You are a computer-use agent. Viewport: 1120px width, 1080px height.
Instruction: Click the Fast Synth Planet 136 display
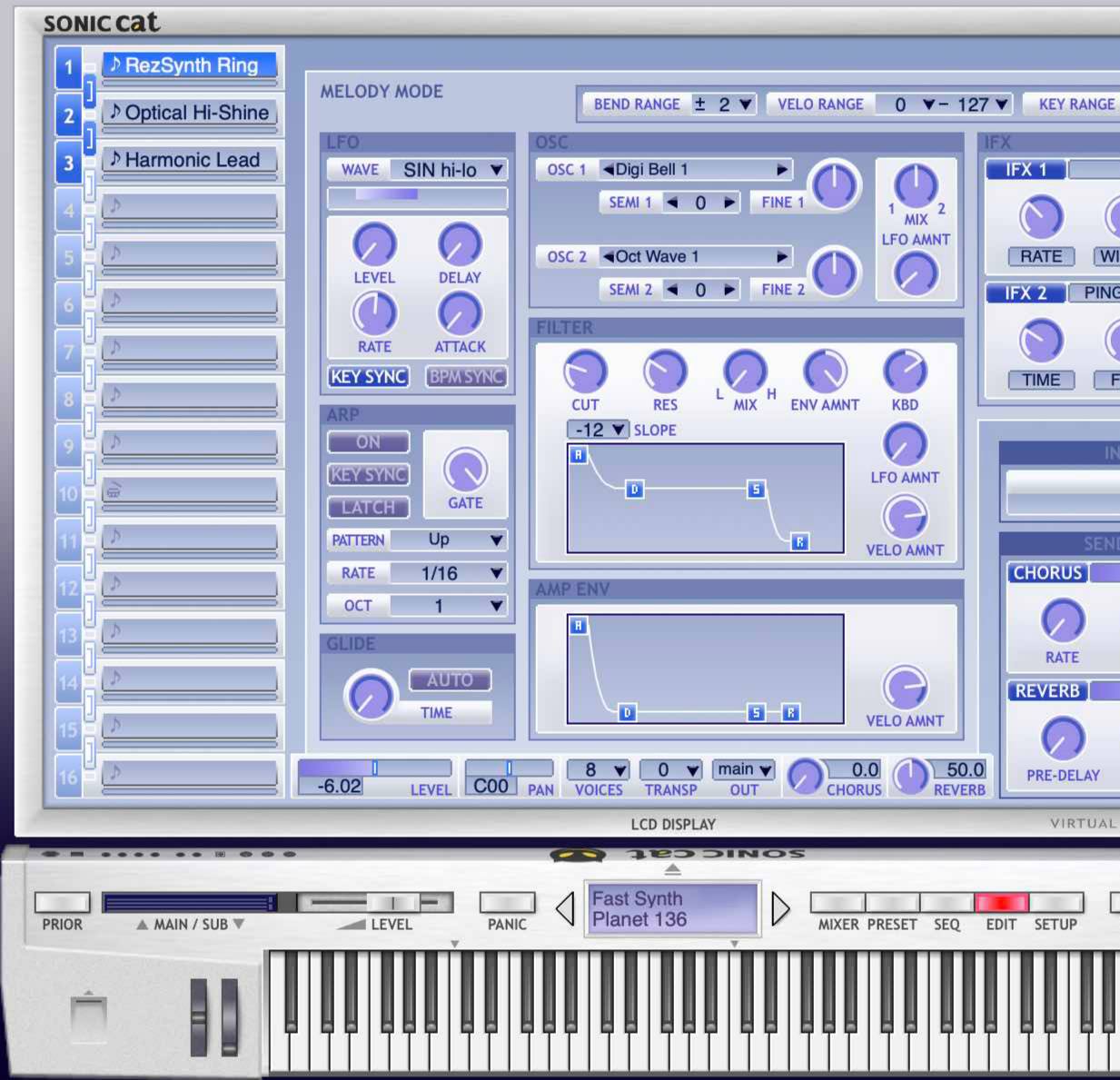click(671, 908)
